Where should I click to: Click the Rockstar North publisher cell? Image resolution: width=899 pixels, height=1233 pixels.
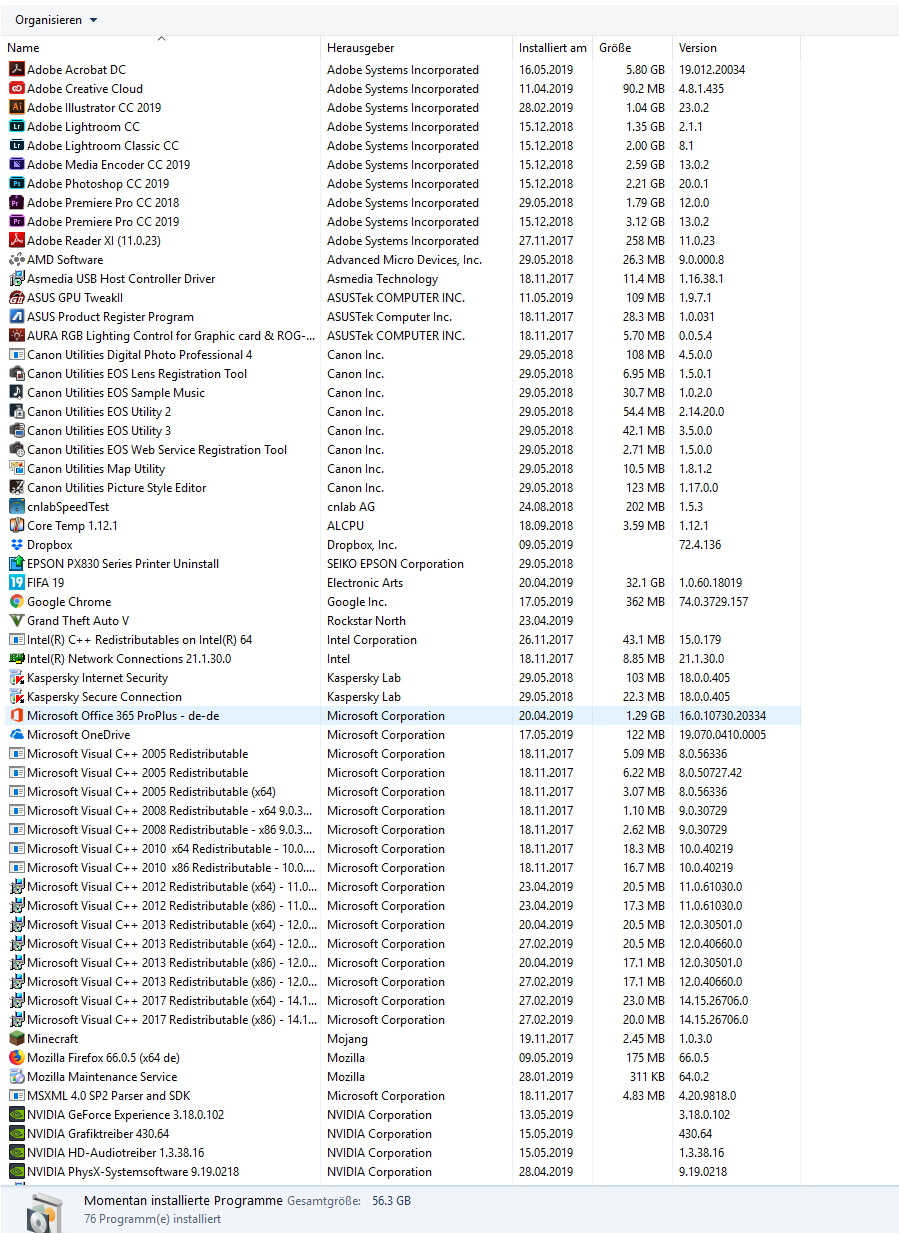pos(366,621)
